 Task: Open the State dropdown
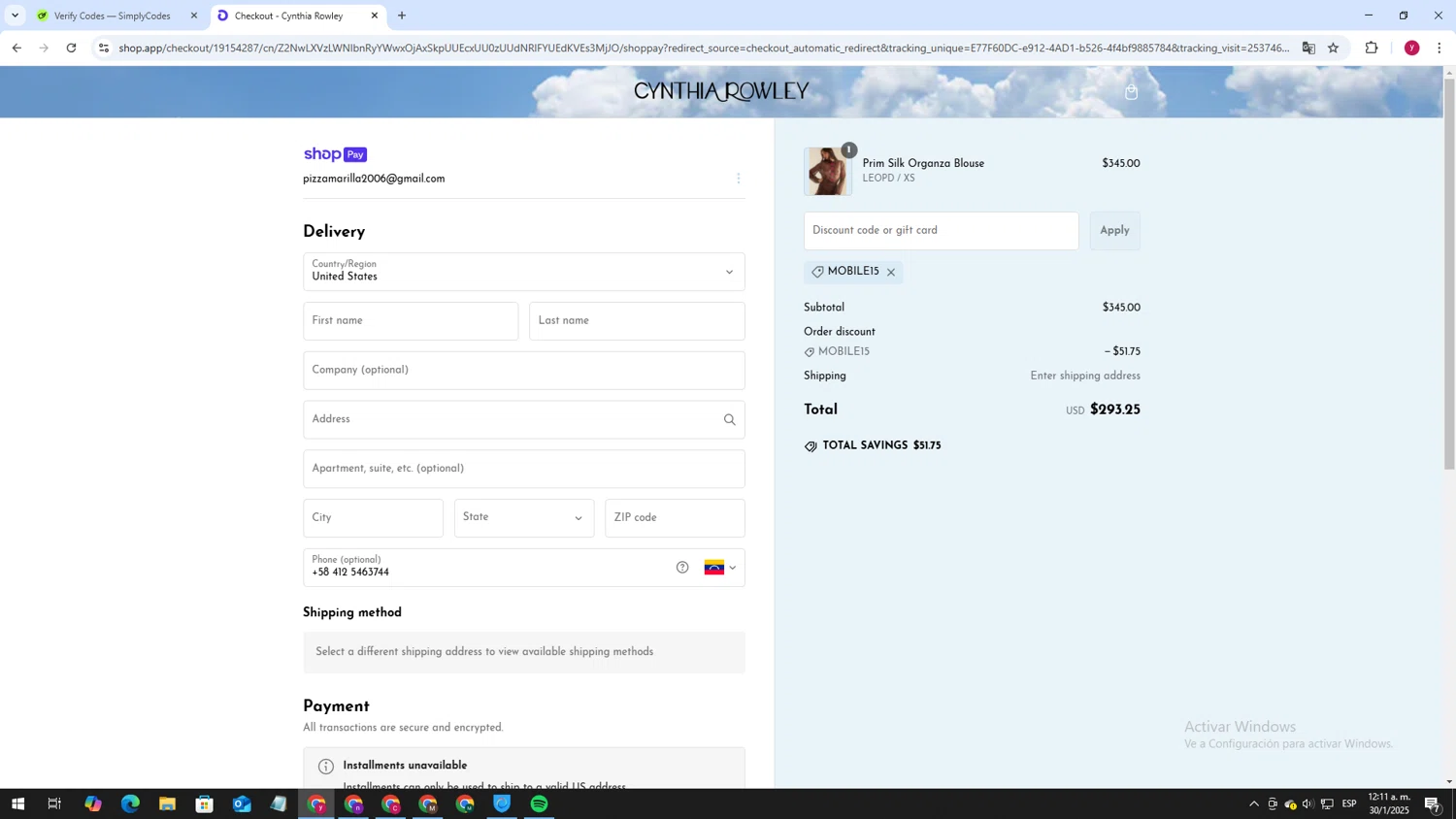(524, 518)
